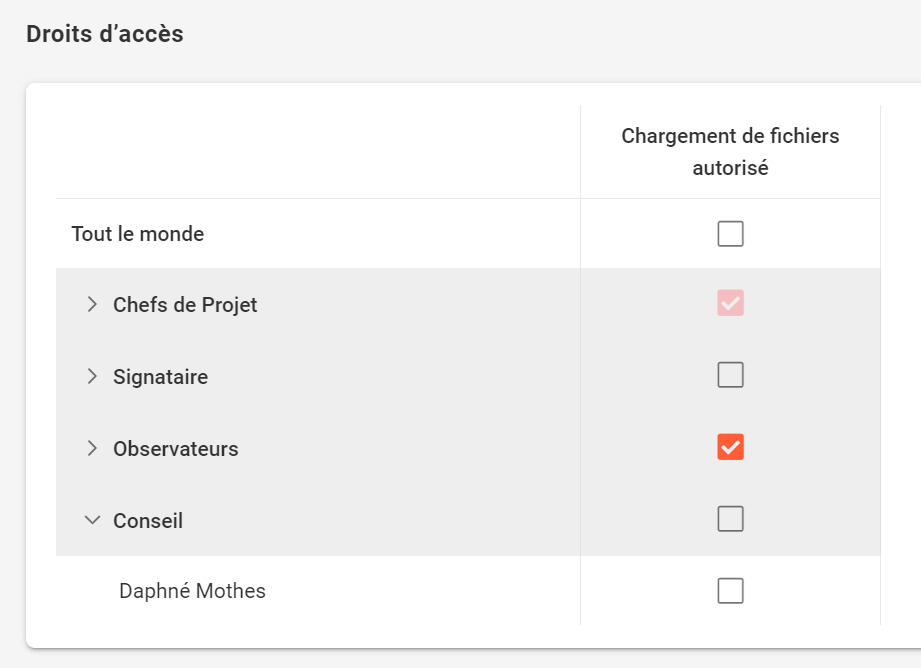The height and width of the screenshot is (668, 921).
Task: Tick the Tout le monde upload checkbox
Action: [x=730, y=234]
